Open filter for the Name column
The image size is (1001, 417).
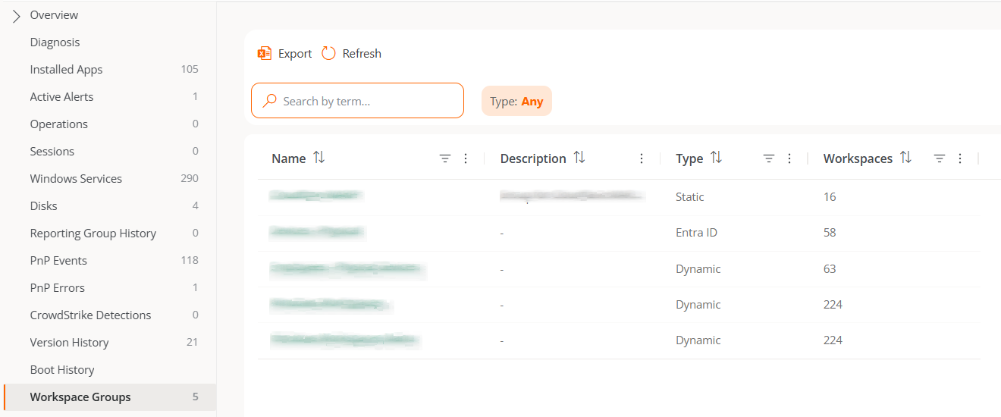[x=445, y=158]
